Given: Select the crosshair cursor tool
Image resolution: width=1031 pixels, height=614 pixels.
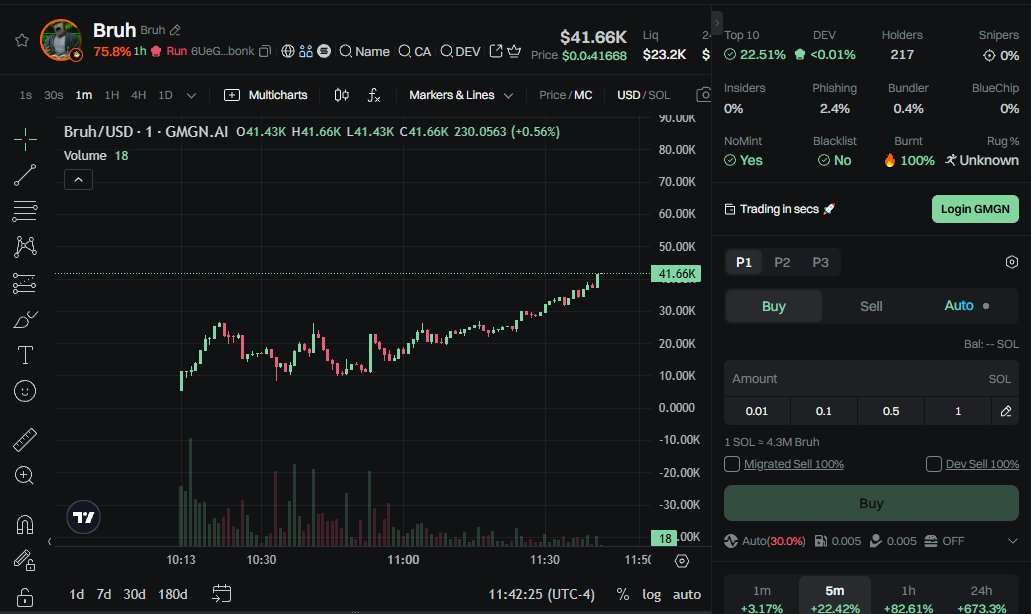Looking at the screenshot, I should click(25, 139).
